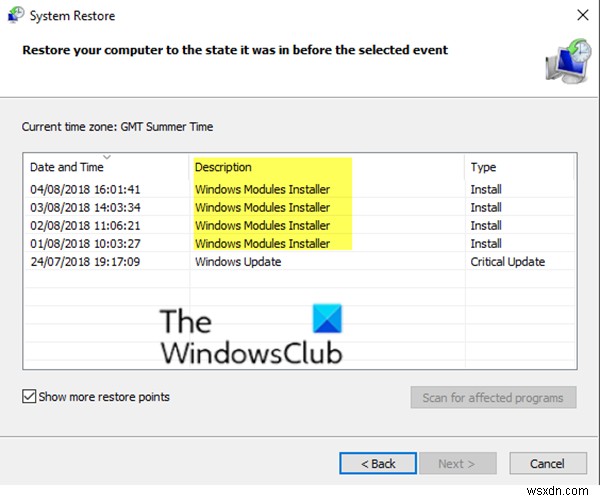The image size is (600, 501).
Task: Sort by Date and Time column header
Action: click(106, 167)
